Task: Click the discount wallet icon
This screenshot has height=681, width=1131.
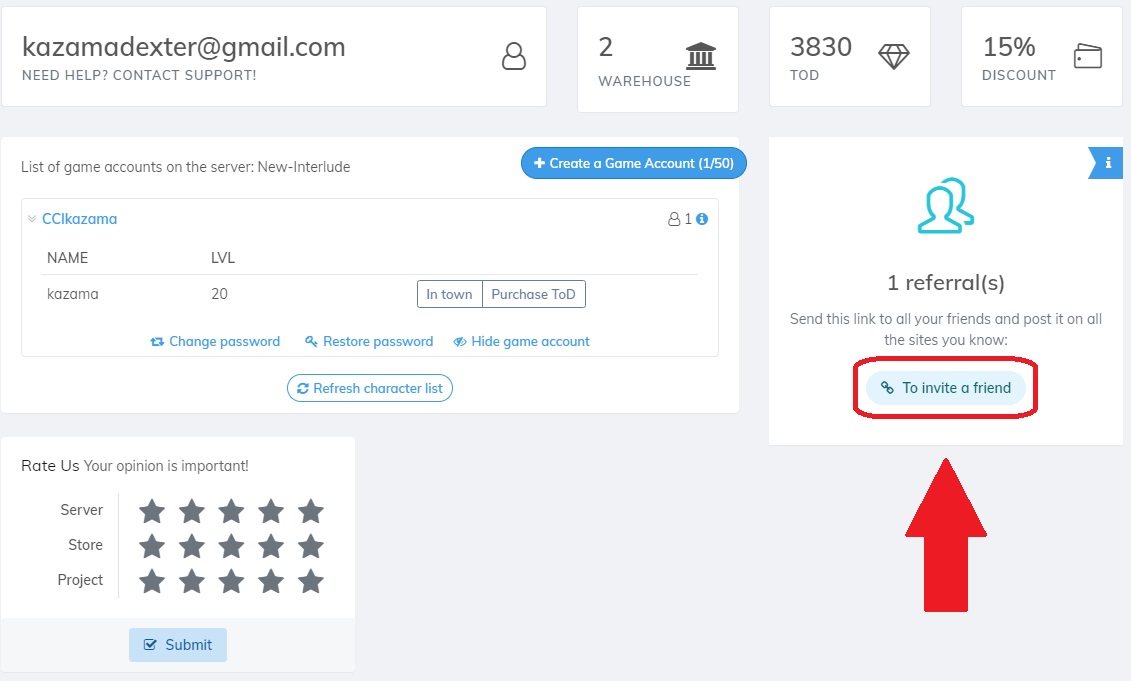Action: tap(1087, 56)
